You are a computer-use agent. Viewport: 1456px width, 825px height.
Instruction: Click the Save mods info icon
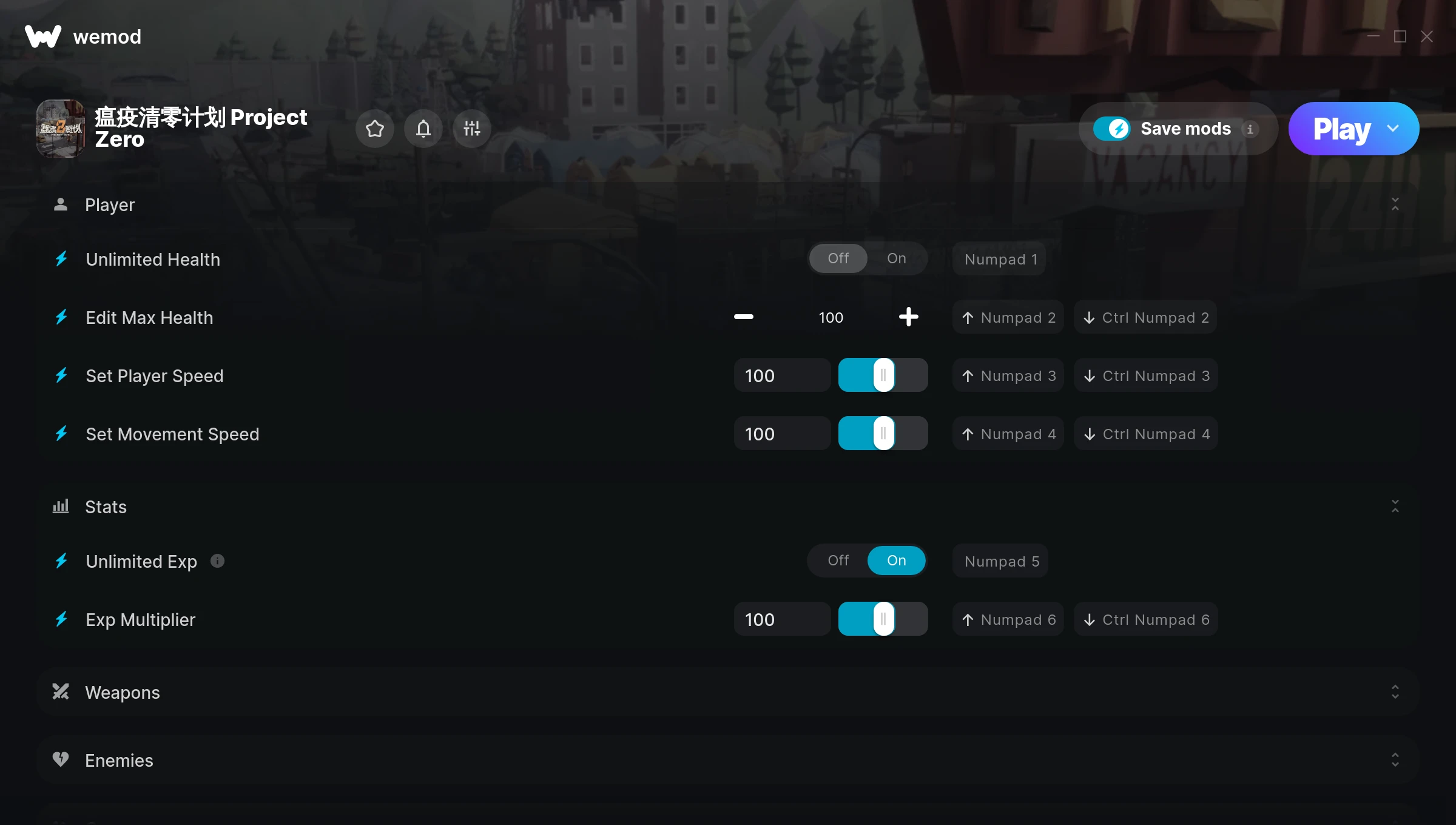click(1250, 129)
